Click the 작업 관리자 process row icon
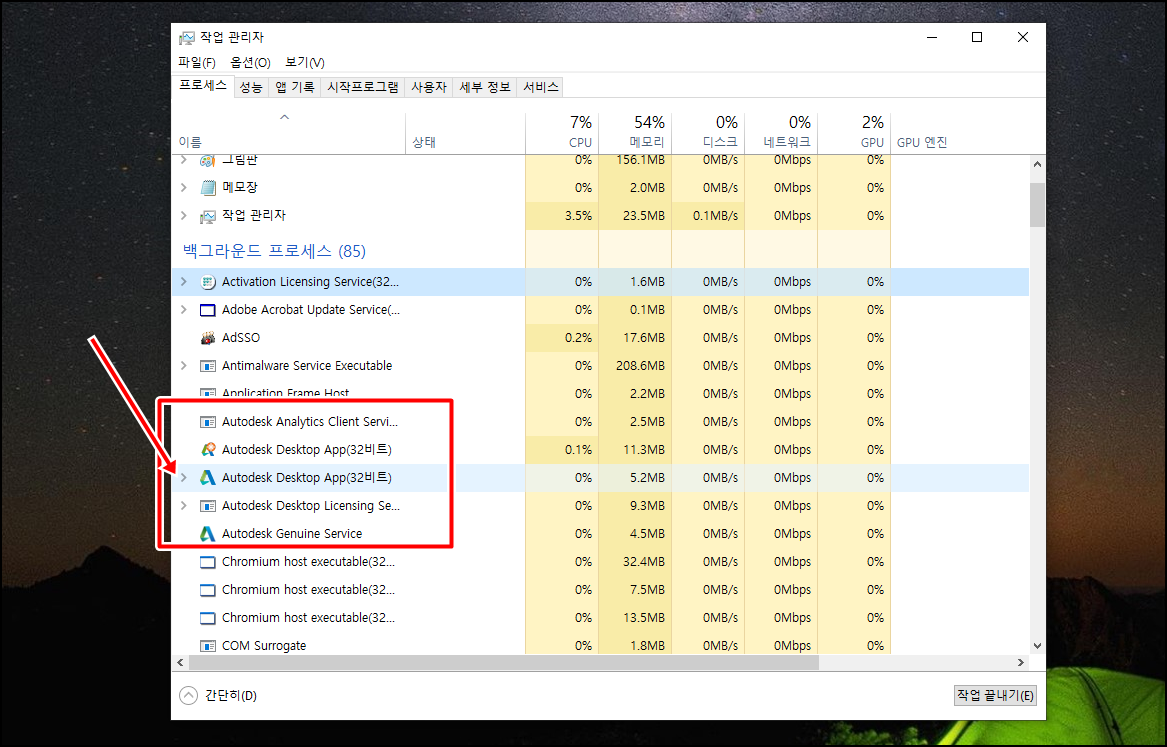The image size is (1167, 747). tap(208, 216)
